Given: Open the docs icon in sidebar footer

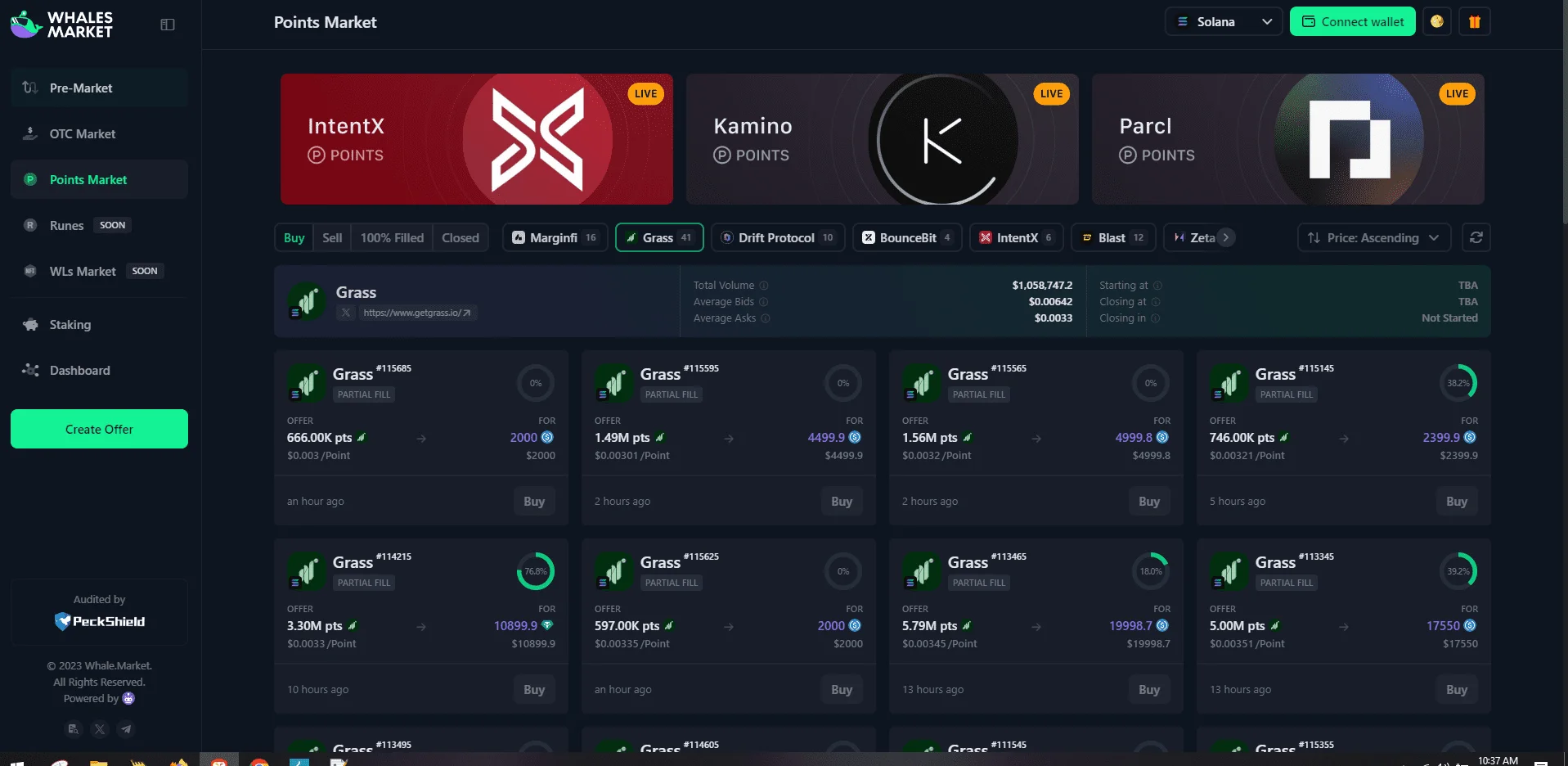Looking at the screenshot, I should (74, 729).
